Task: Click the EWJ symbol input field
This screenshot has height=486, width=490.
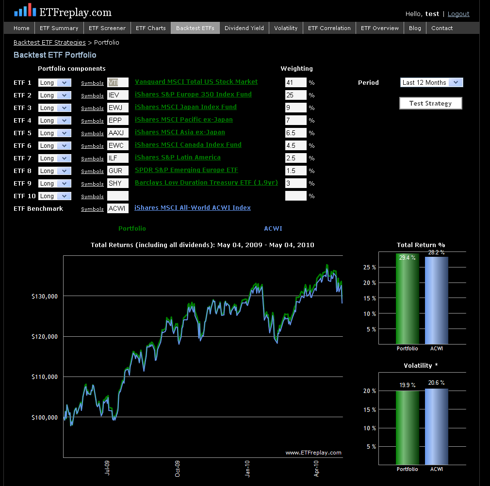Action: pos(118,108)
